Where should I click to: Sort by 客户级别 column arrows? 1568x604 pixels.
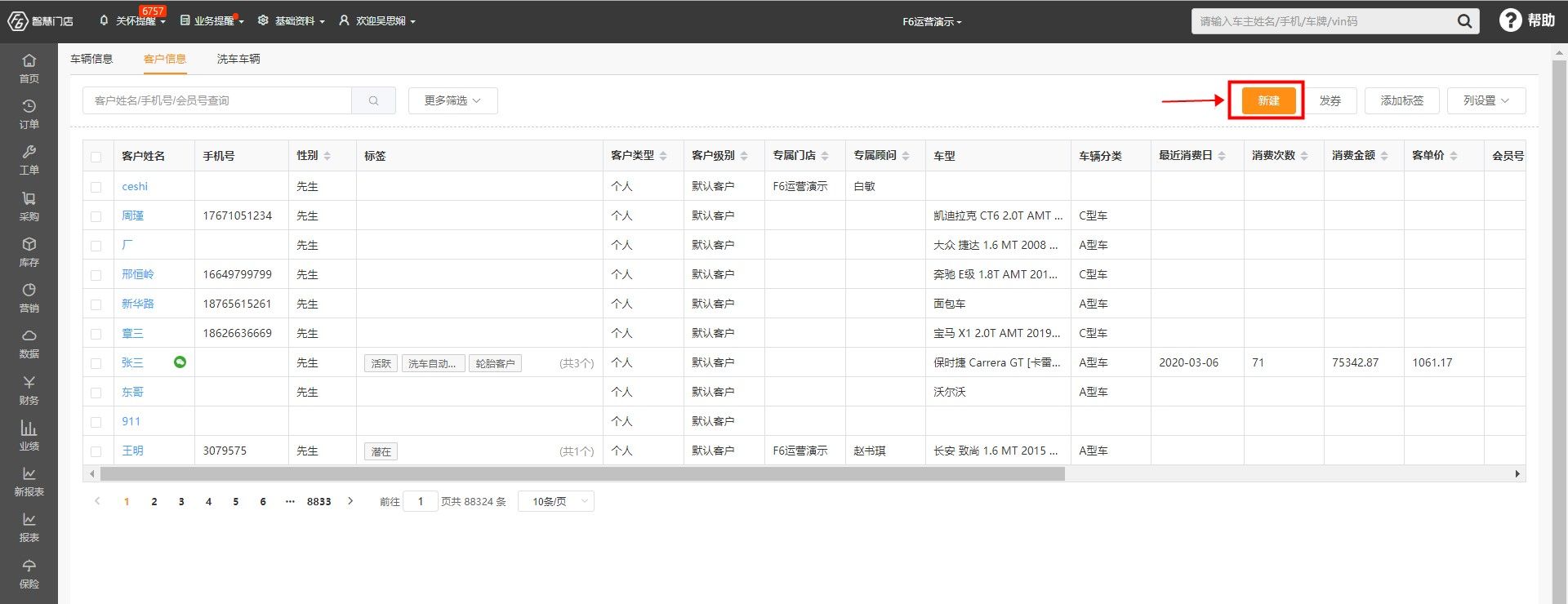[x=744, y=155]
